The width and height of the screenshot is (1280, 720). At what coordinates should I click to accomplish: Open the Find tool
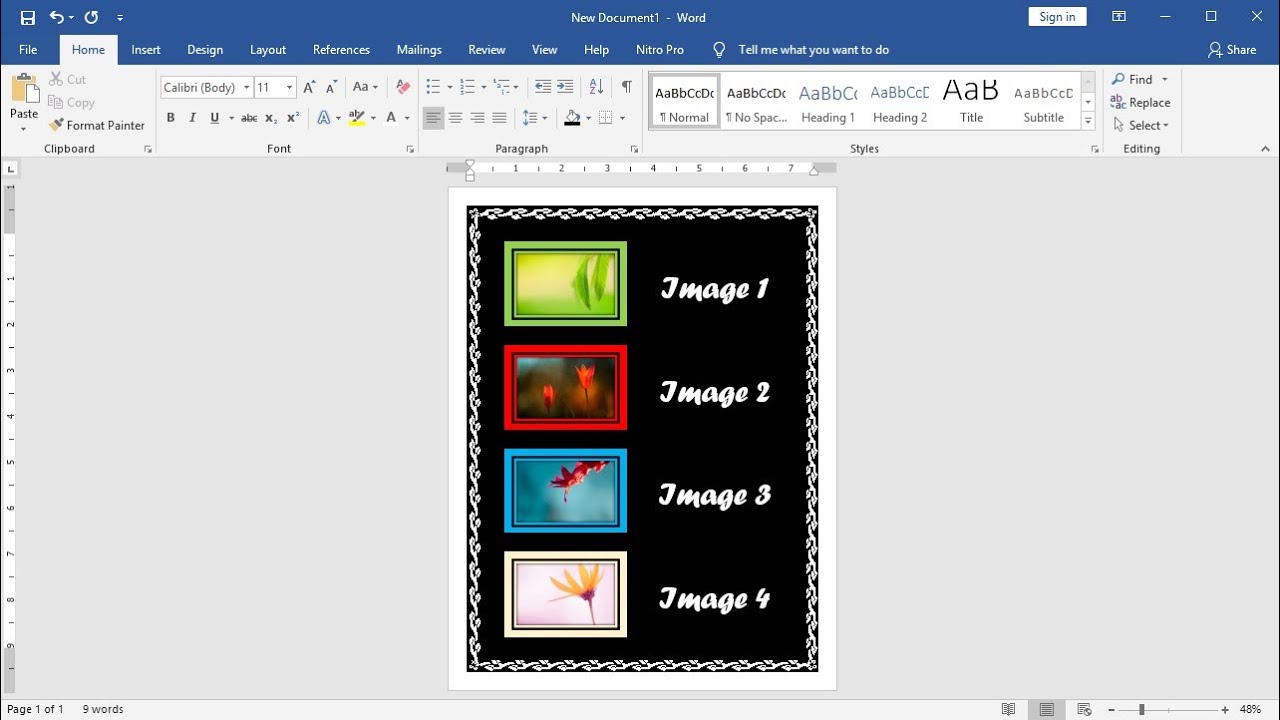pyautogui.click(x=1133, y=79)
